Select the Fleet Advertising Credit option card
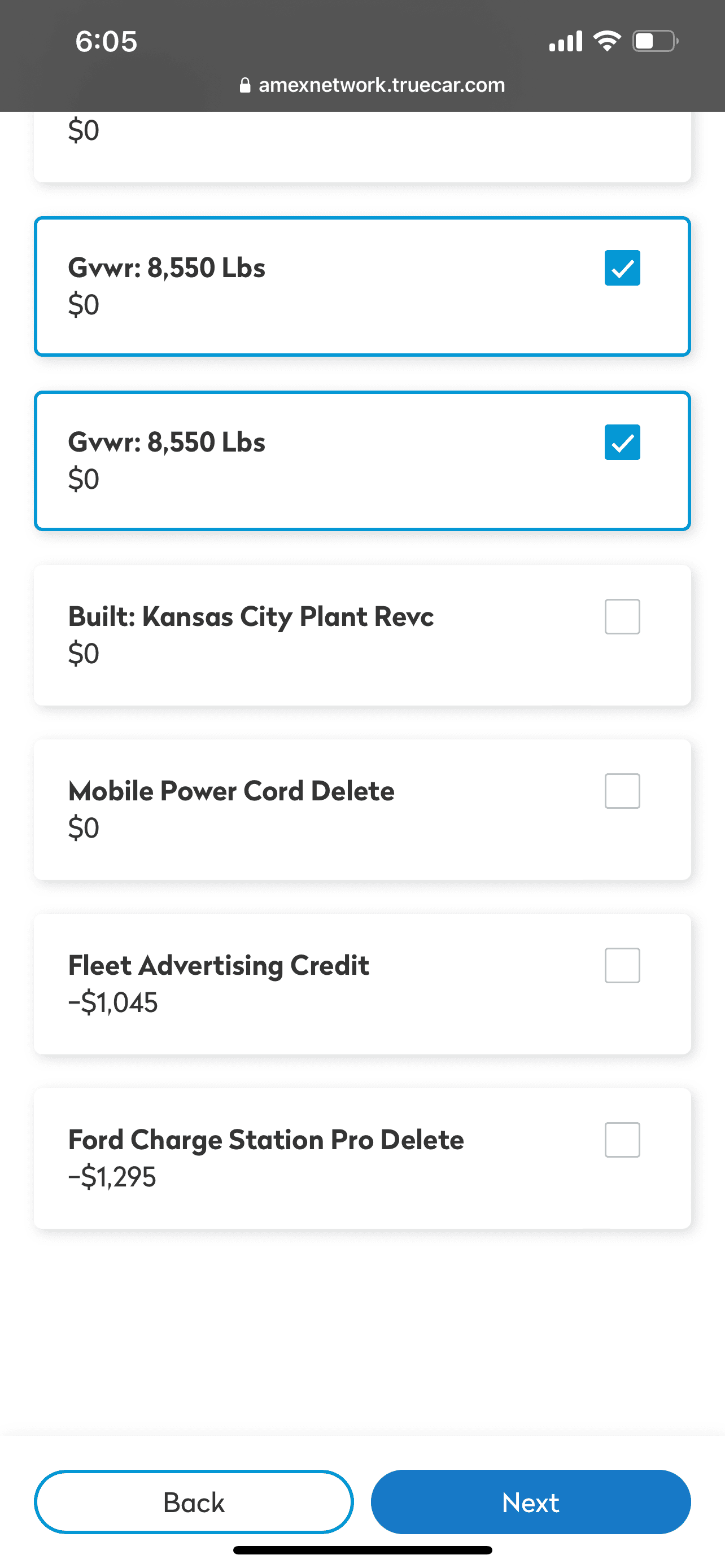 [362, 984]
